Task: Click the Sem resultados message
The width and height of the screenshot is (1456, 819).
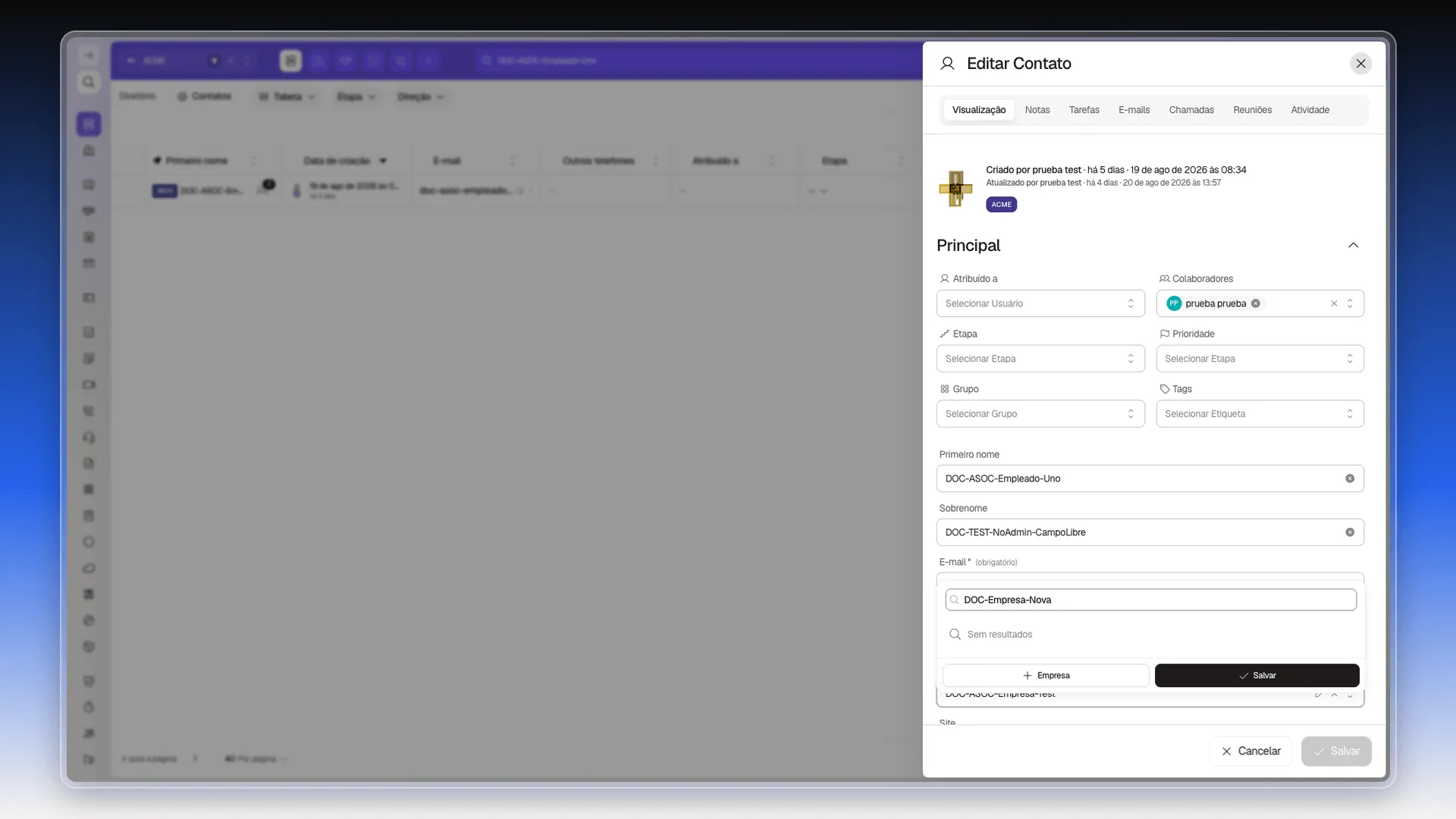Action: [x=999, y=635]
